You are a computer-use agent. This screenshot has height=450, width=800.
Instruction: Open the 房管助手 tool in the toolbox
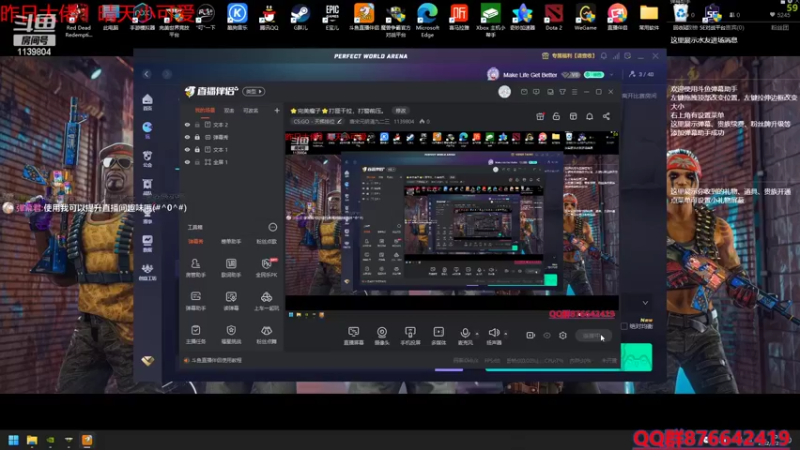tap(195, 267)
